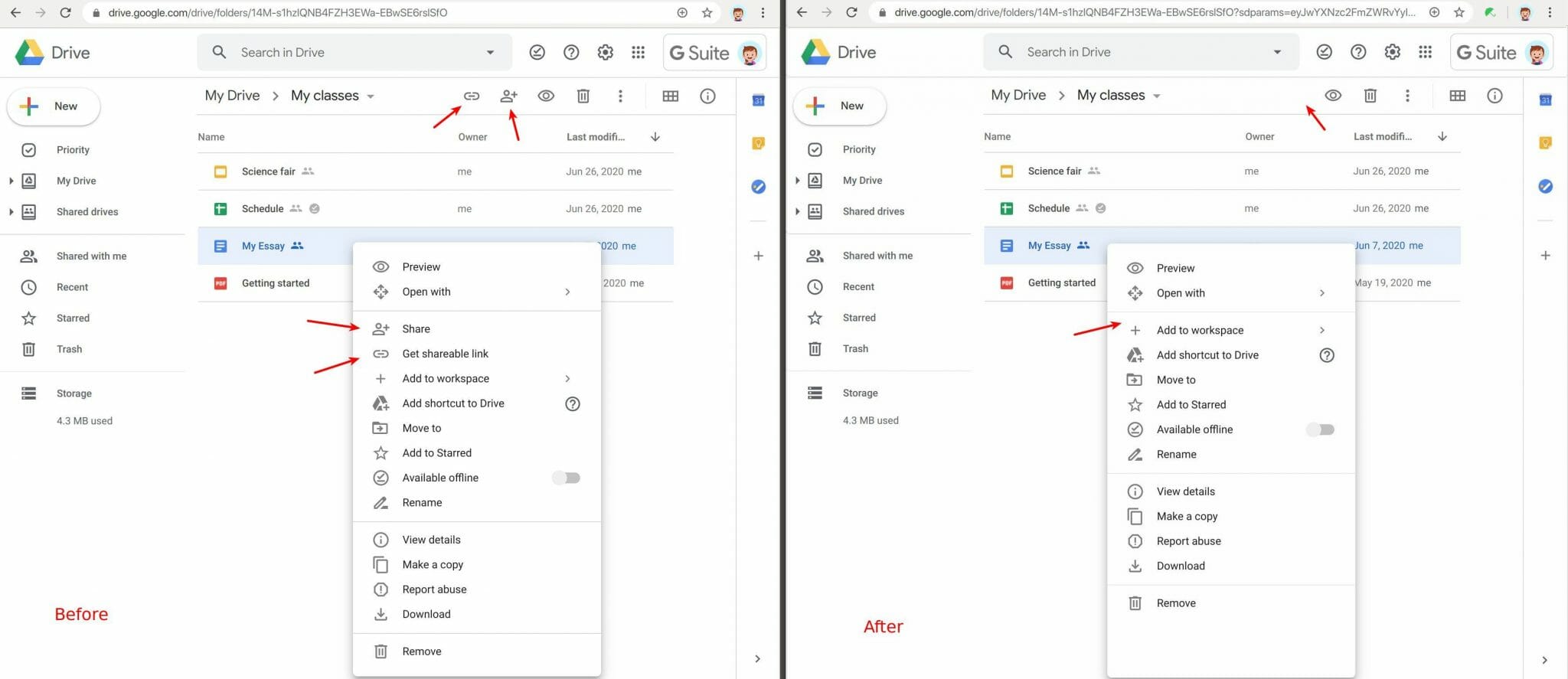Select Add to workspace in the After menu
1568x679 pixels.
coord(1200,331)
